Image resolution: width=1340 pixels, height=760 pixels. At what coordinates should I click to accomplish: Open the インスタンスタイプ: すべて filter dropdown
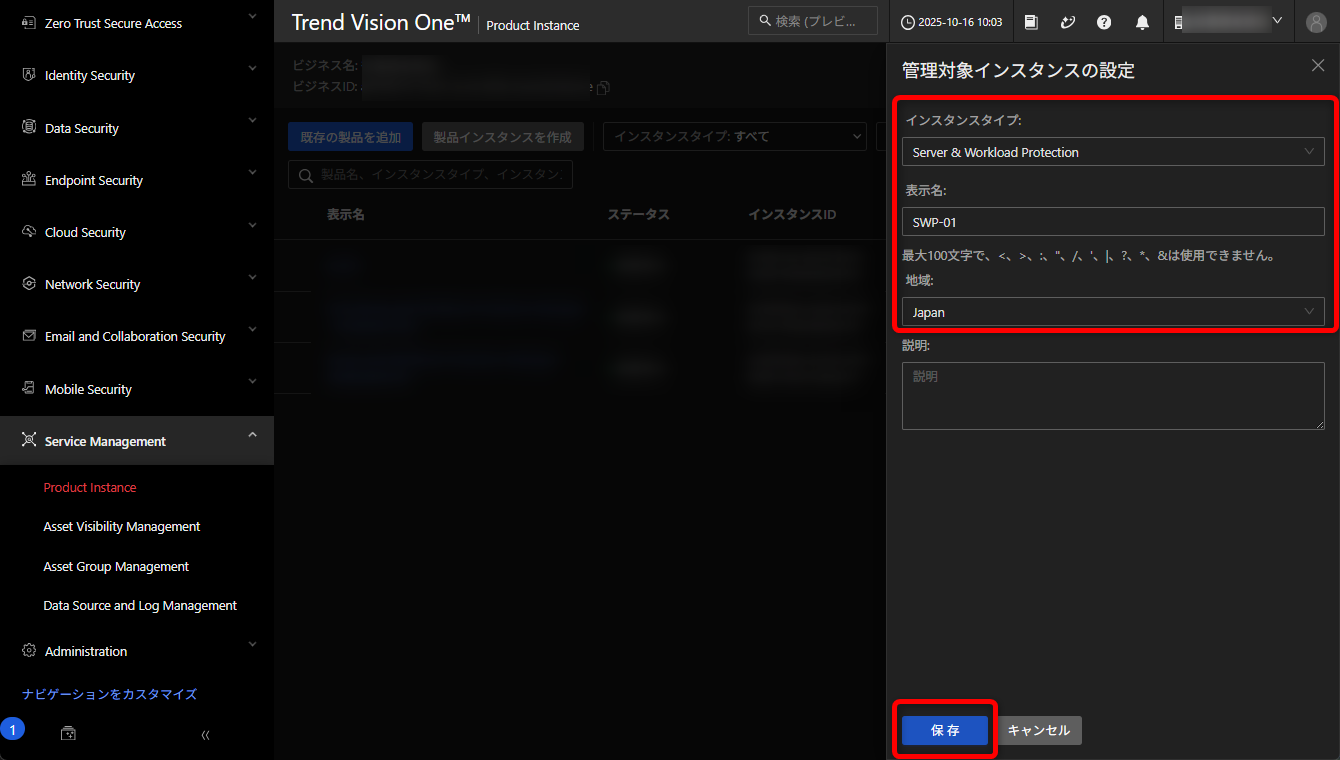(735, 137)
